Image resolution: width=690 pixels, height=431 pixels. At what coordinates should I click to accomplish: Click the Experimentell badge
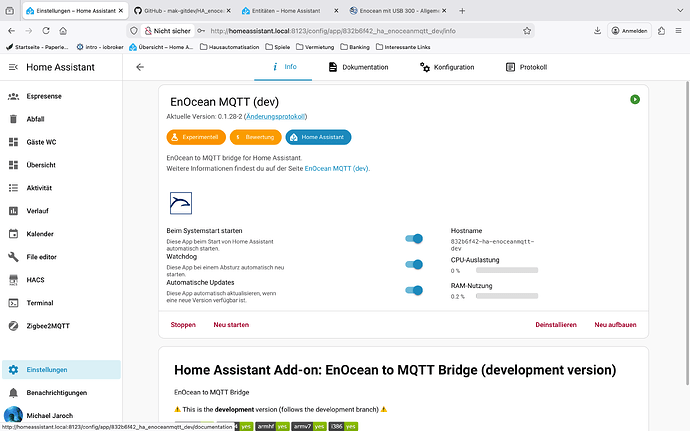pyautogui.click(x=196, y=137)
